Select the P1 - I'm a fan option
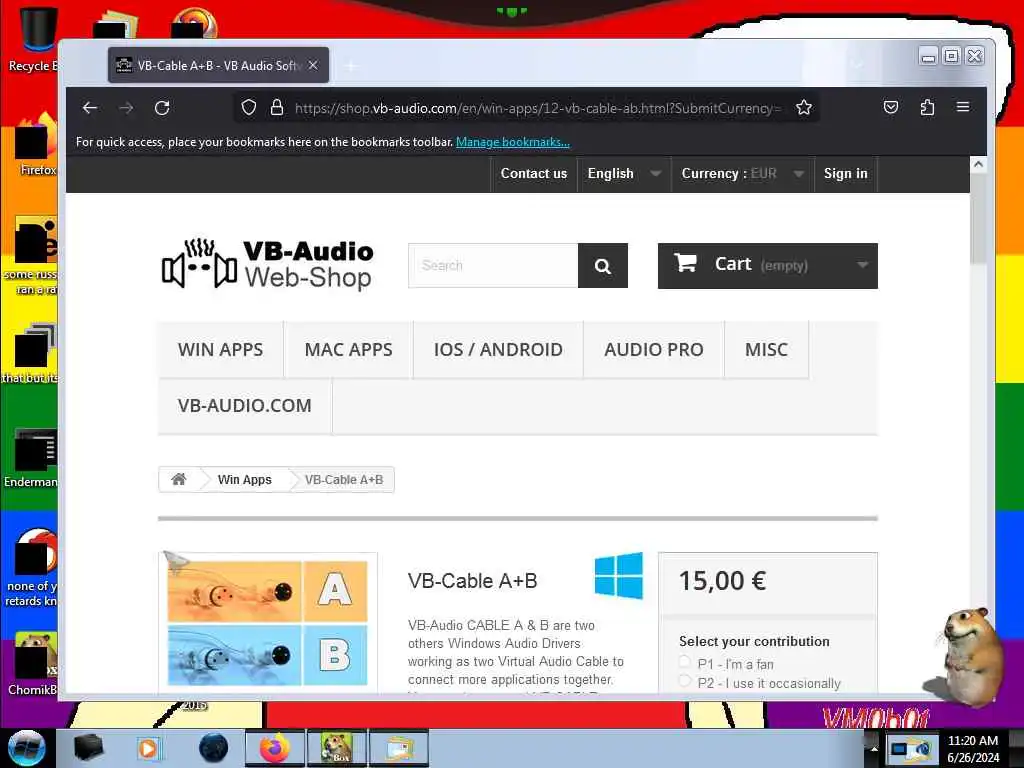Screen dimensions: 1024x768 (x=684, y=662)
